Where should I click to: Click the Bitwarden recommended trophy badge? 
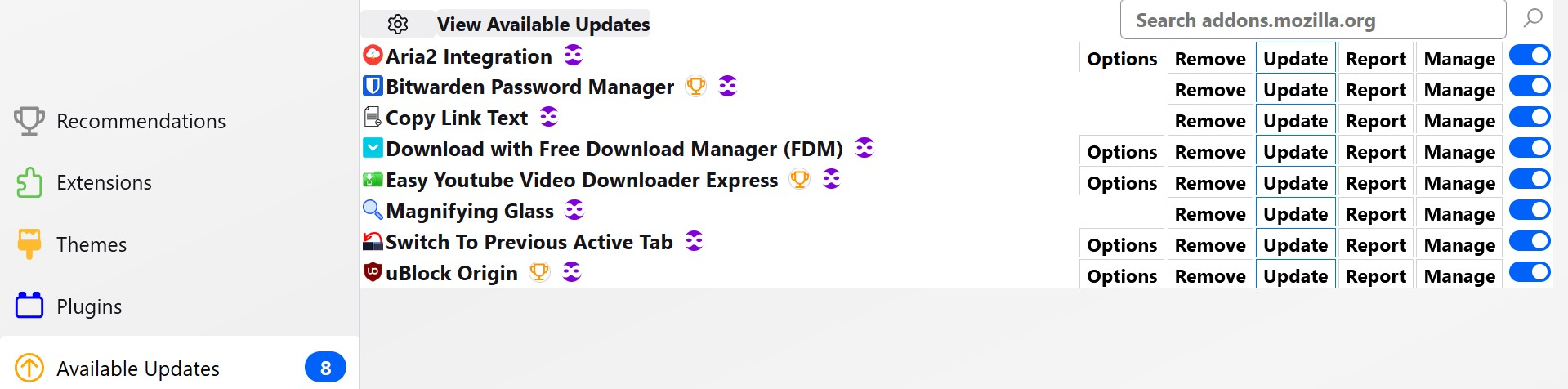tap(695, 86)
